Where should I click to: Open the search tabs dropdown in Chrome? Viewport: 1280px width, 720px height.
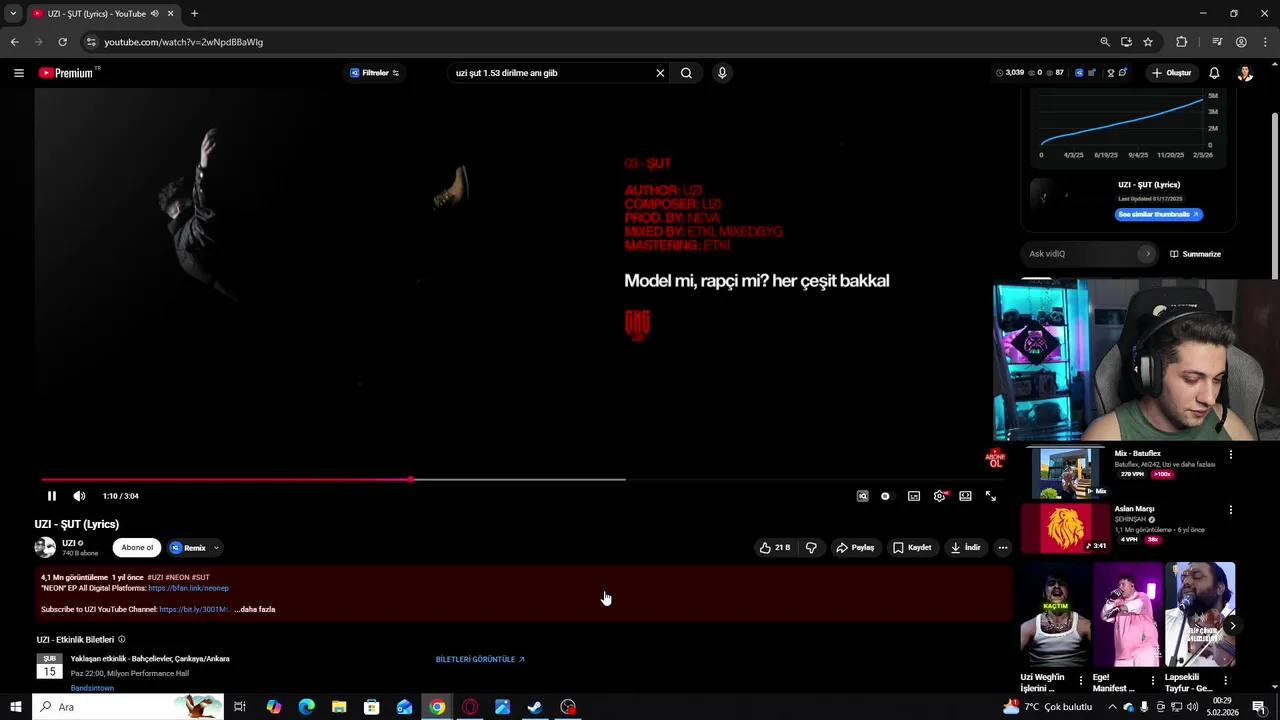[x=13, y=13]
